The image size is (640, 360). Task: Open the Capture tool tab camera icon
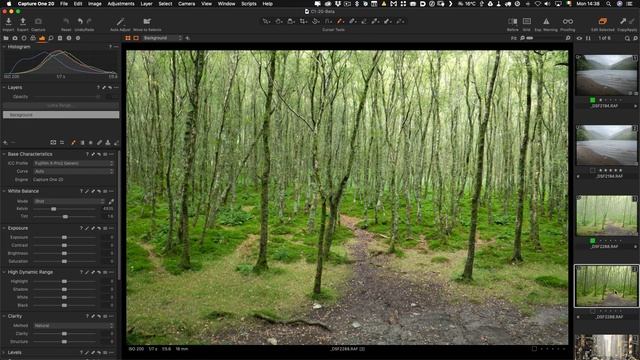(x=15, y=38)
